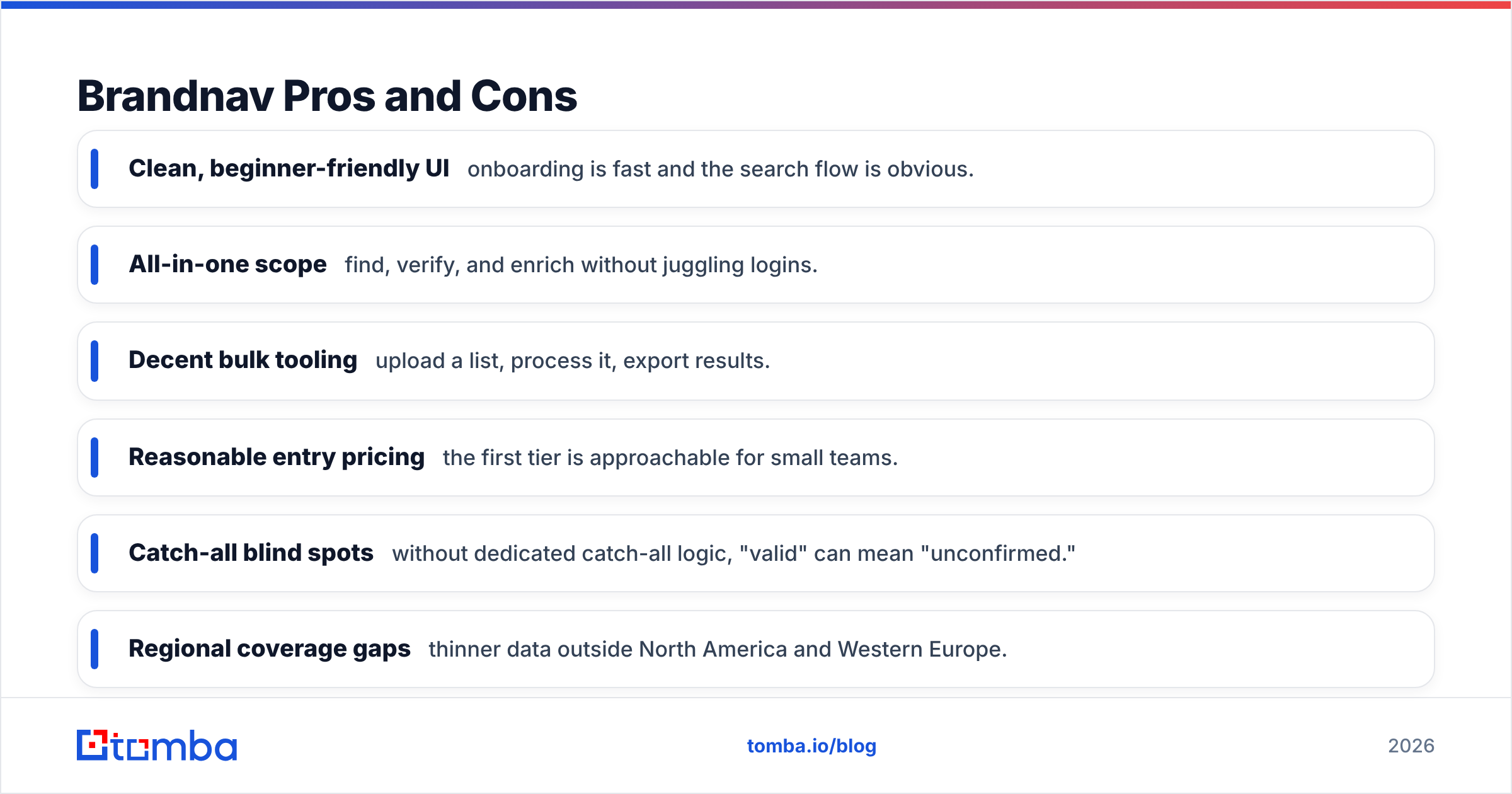The image size is (1512, 794).
Task: Click 'upload a list, process it, export results.'
Action: pyautogui.click(x=573, y=361)
